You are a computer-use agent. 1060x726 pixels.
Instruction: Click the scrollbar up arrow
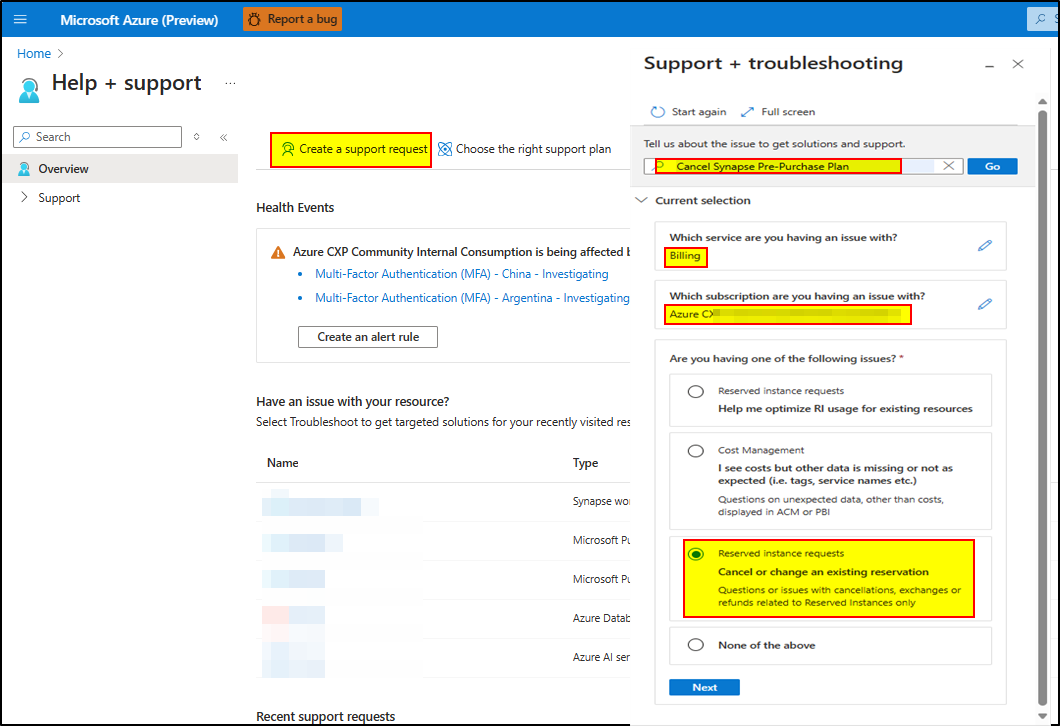point(1042,102)
